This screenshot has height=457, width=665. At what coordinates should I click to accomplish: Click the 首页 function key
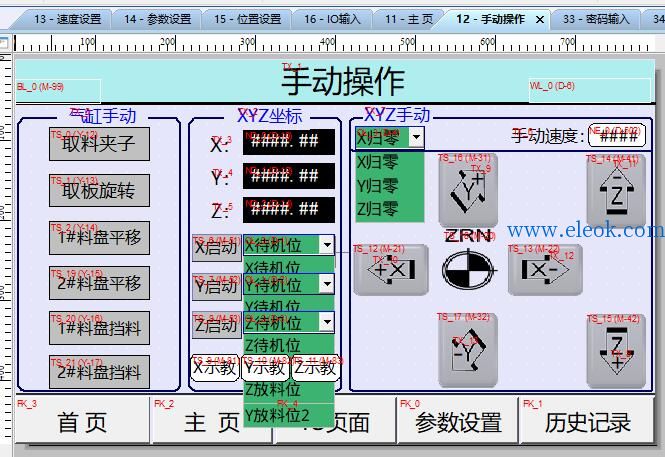(x=83, y=421)
